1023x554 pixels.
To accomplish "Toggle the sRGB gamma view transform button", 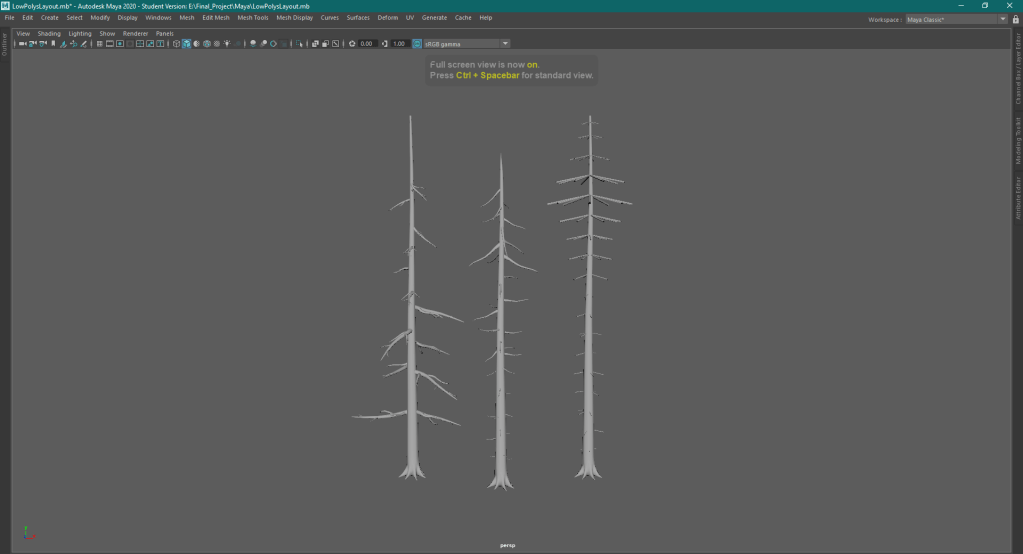I will pyautogui.click(x=417, y=44).
